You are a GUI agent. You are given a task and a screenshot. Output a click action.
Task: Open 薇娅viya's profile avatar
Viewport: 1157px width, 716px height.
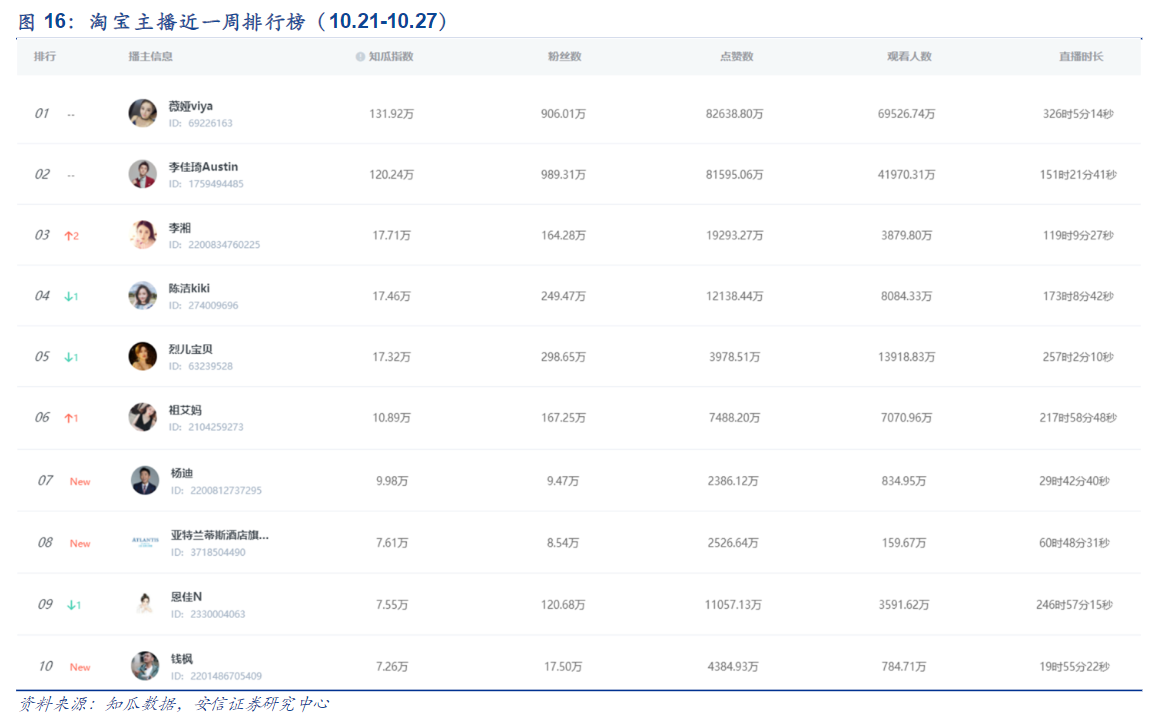click(x=143, y=113)
